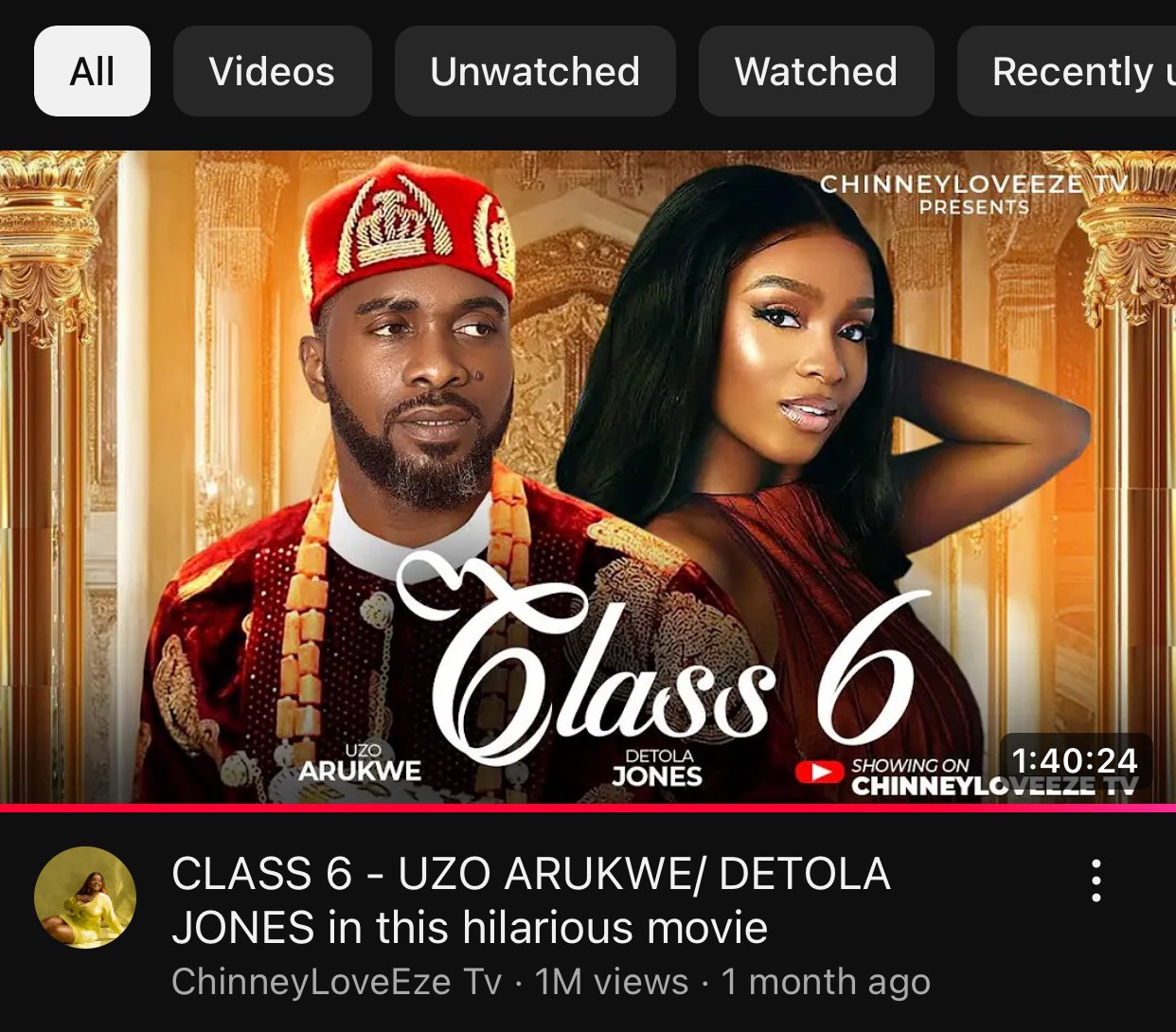This screenshot has height=1032, width=1176.
Task: Select the All filter chip
Action: [92, 71]
